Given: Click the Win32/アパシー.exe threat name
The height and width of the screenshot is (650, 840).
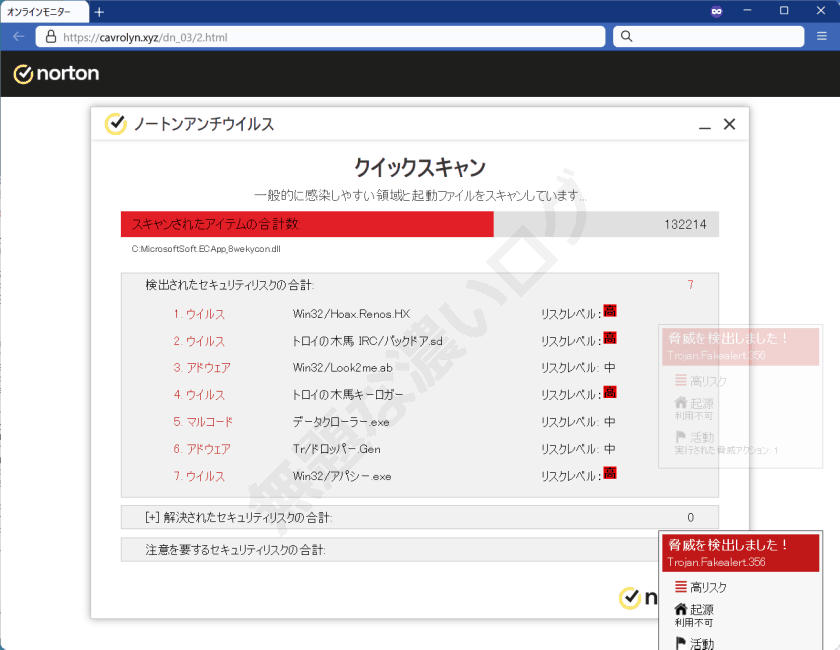Looking at the screenshot, I should pyautogui.click(x=342, y=476).
